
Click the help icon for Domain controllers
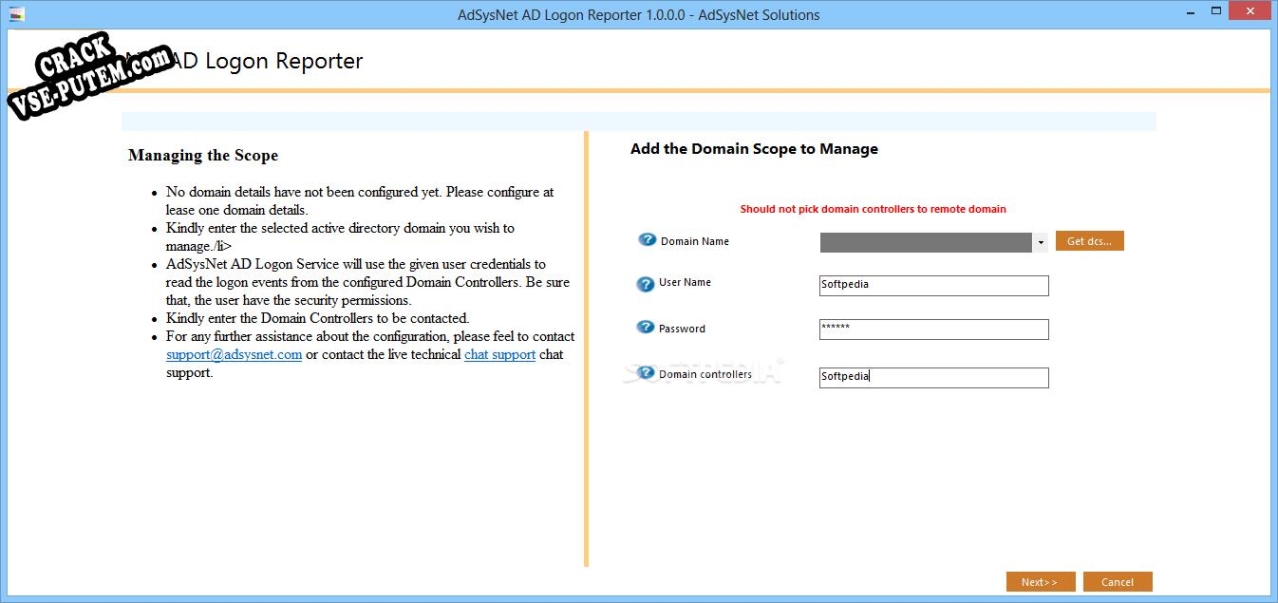point(645,374)
